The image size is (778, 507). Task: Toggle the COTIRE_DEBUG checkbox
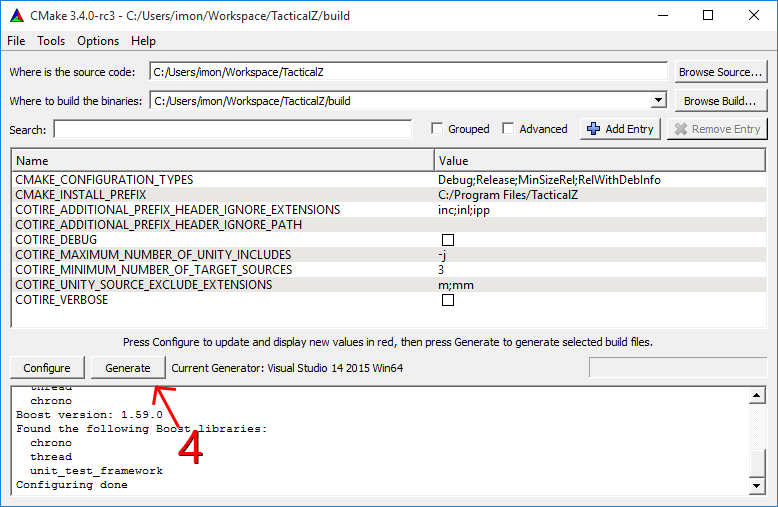(x=448, y=240)
